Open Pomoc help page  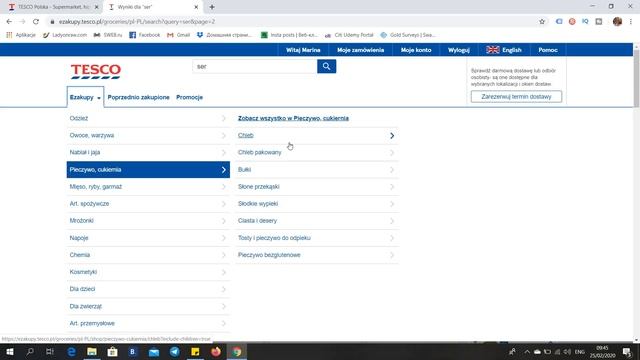[548, 50]
